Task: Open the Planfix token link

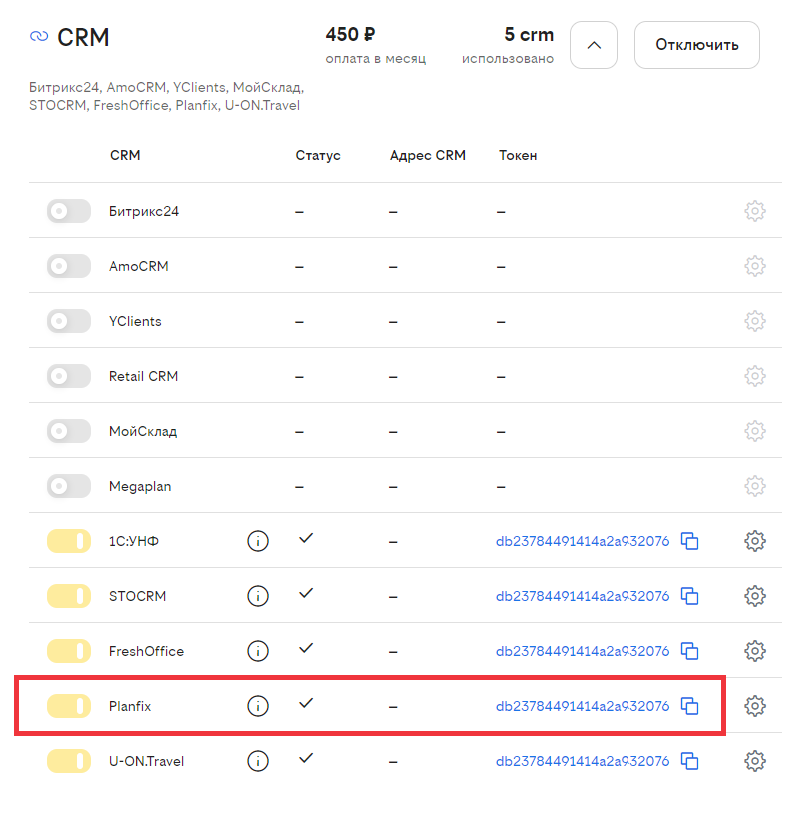Action: pos(582,706)
